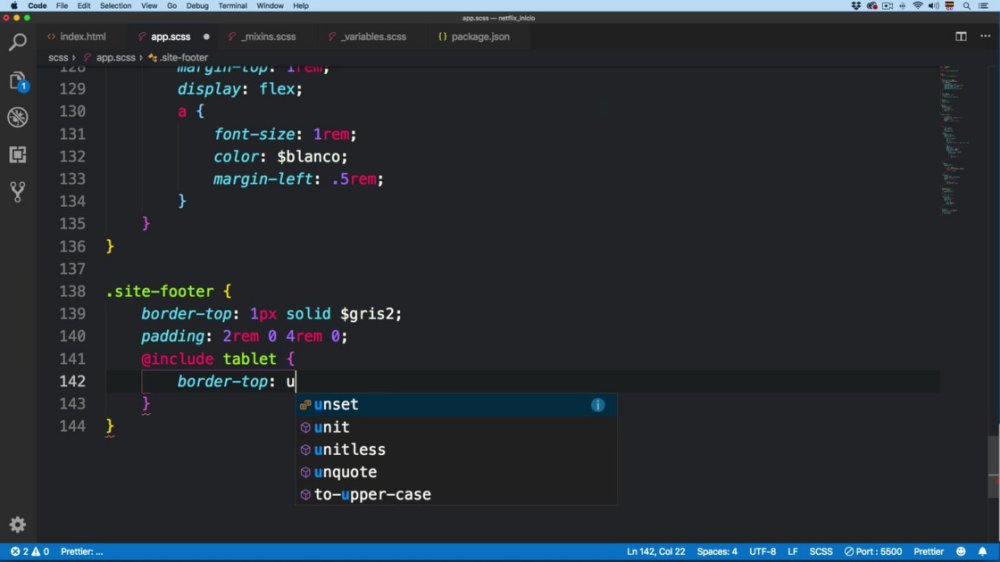Click the errors and warnings status indicator

pos(29,551)
